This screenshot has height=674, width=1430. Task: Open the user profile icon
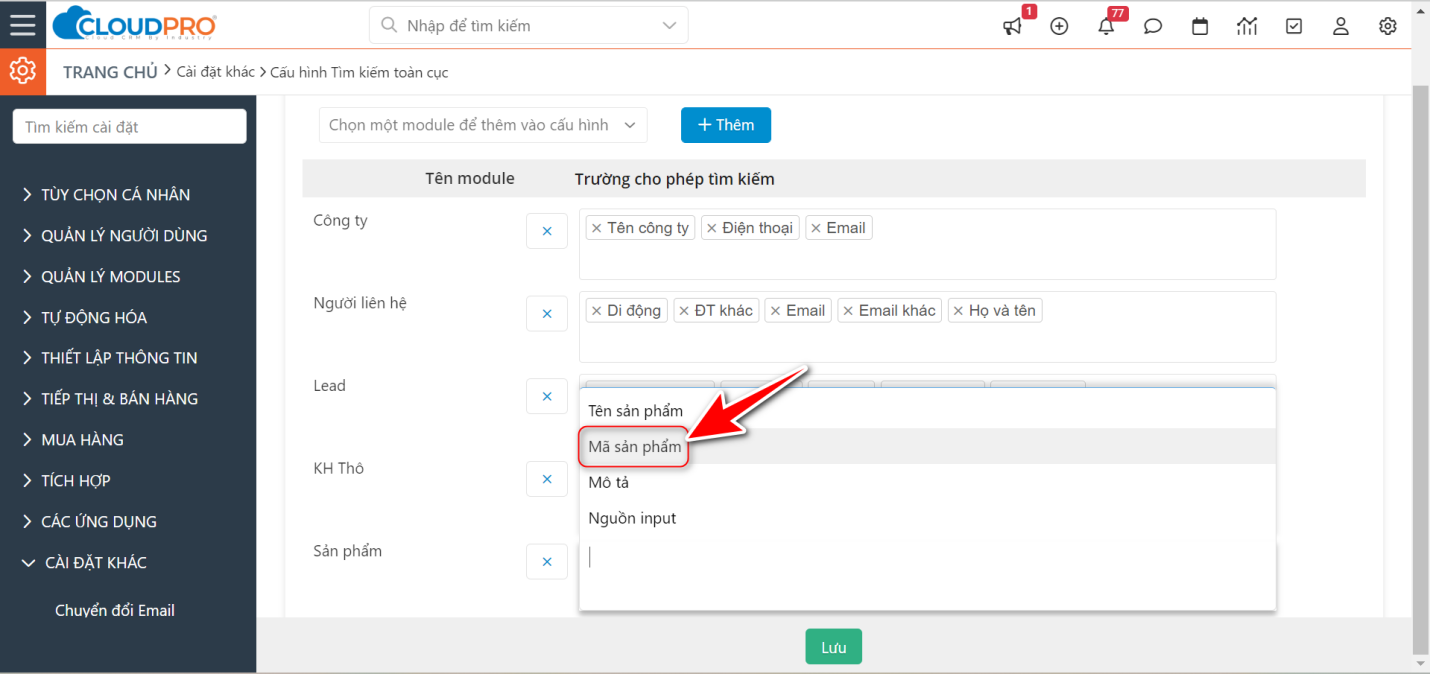[x=1341, y=26]
